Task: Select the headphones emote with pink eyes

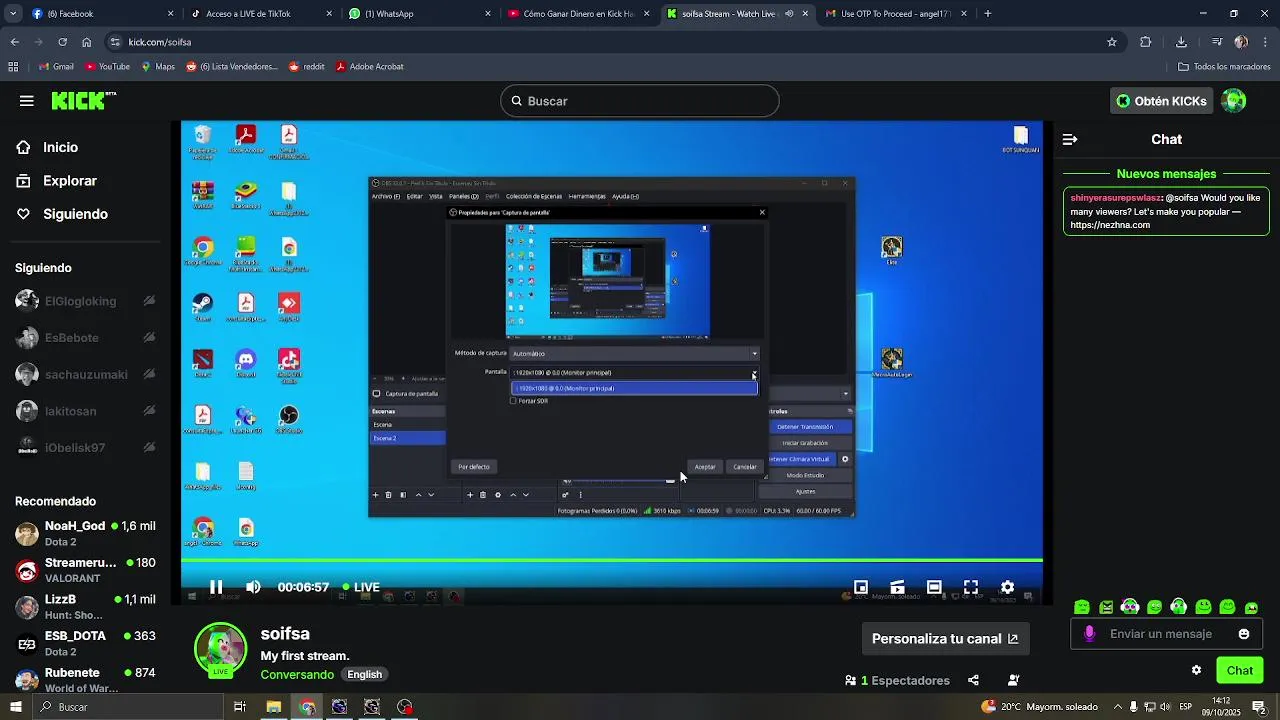Action: 1130,607
